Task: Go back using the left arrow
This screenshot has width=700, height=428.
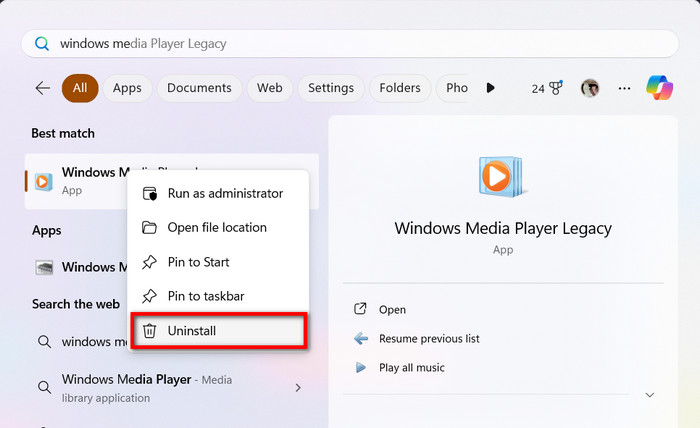Action: point(43,88)
